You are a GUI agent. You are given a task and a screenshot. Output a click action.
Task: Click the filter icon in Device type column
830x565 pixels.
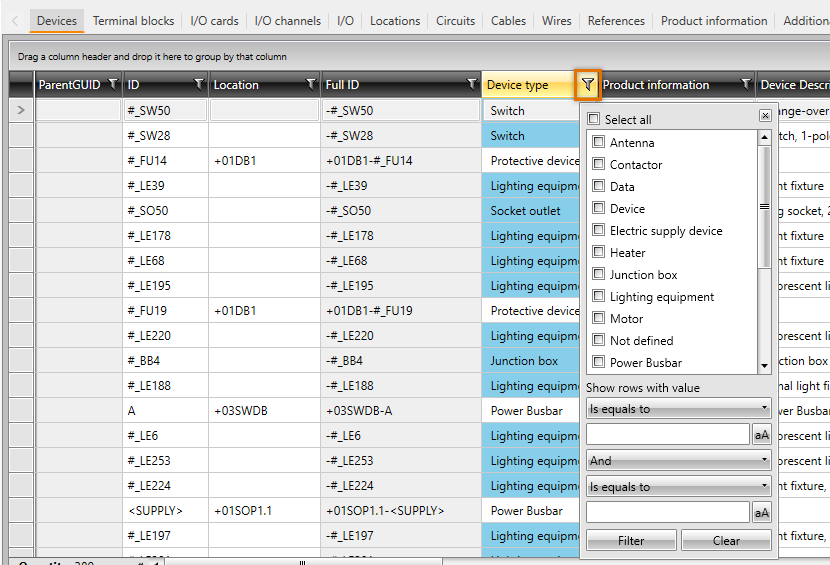point(588,85)
